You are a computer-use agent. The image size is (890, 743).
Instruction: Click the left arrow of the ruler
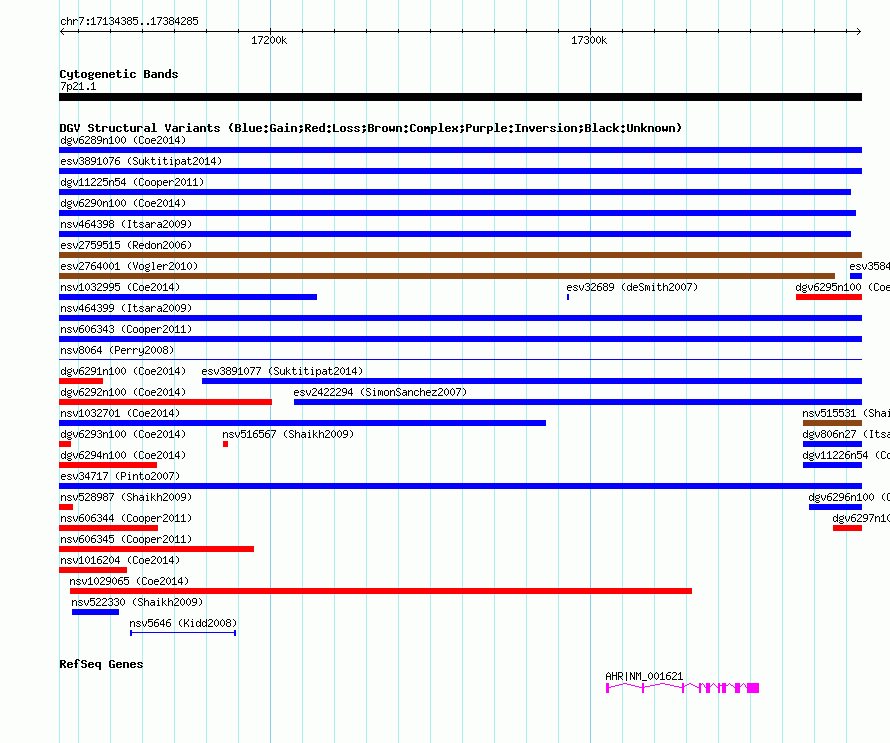tap(62, 32)
